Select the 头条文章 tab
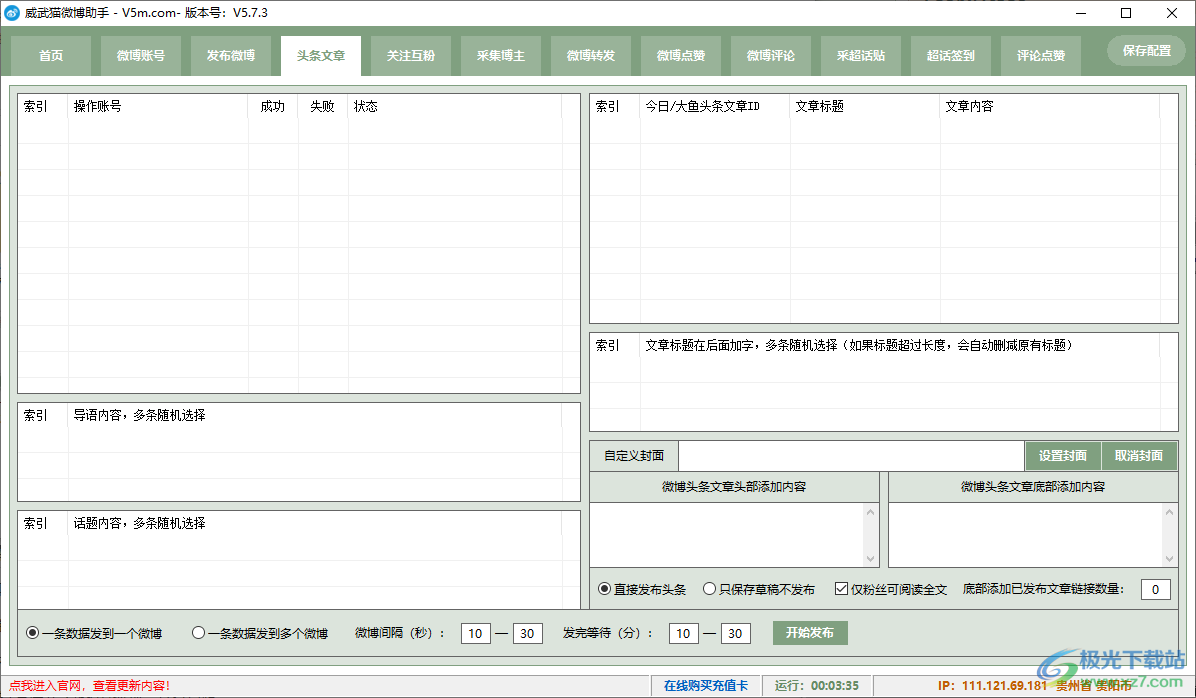Image resolution: width=1196 pixels, height=698 pixels. (x=320, y=56)
